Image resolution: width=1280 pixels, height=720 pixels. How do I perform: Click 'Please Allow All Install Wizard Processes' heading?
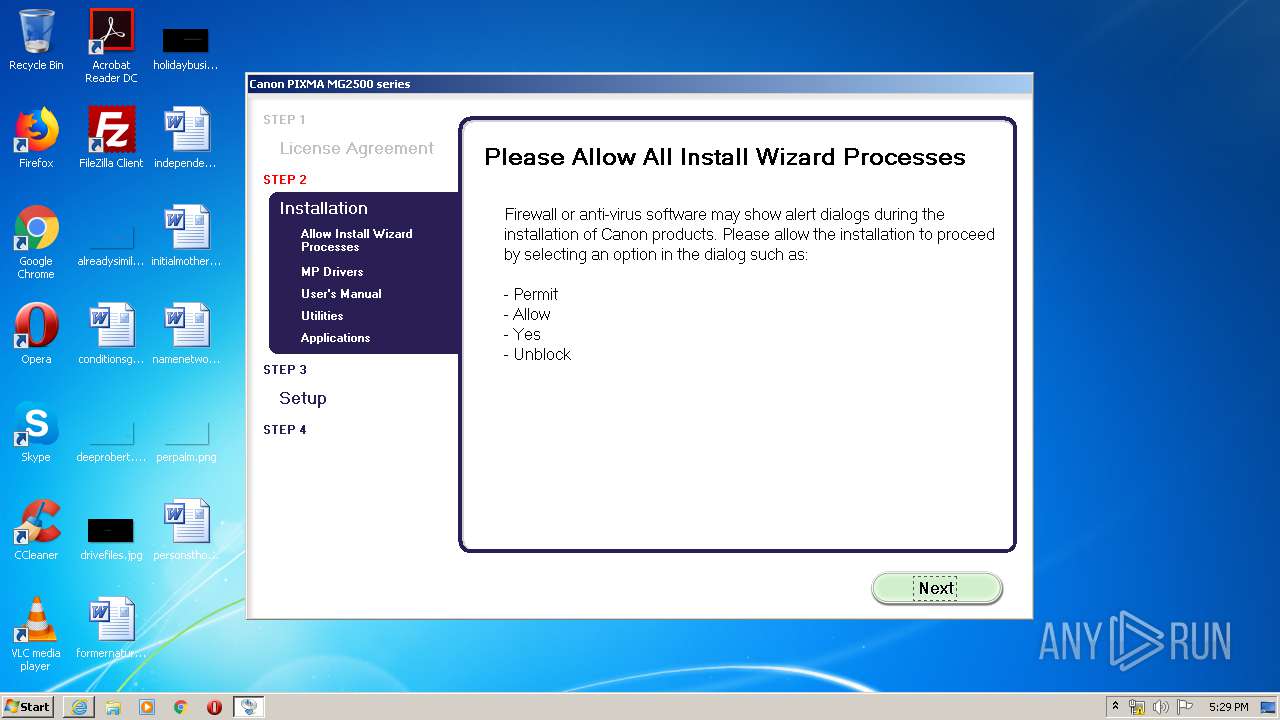pyautogui.click(x=725, y=157)
